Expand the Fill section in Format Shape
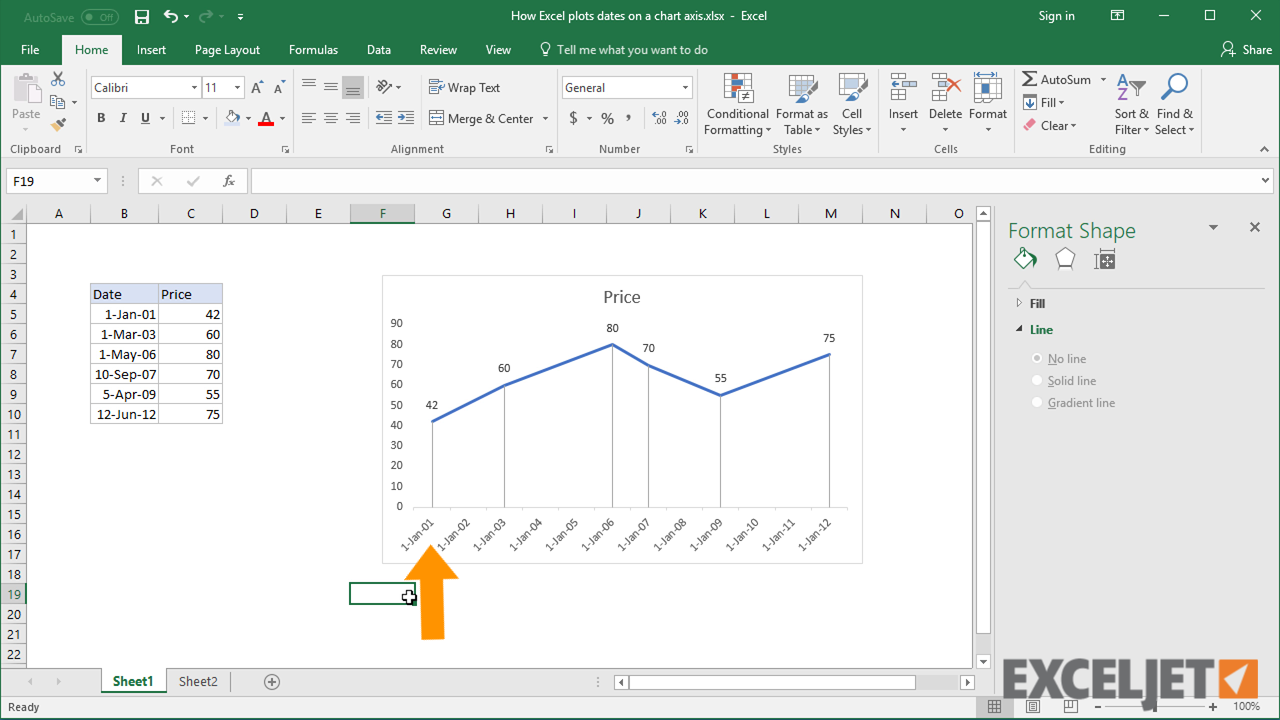This screenshot has height=720, width=1280. click(x=1019, y=303)
